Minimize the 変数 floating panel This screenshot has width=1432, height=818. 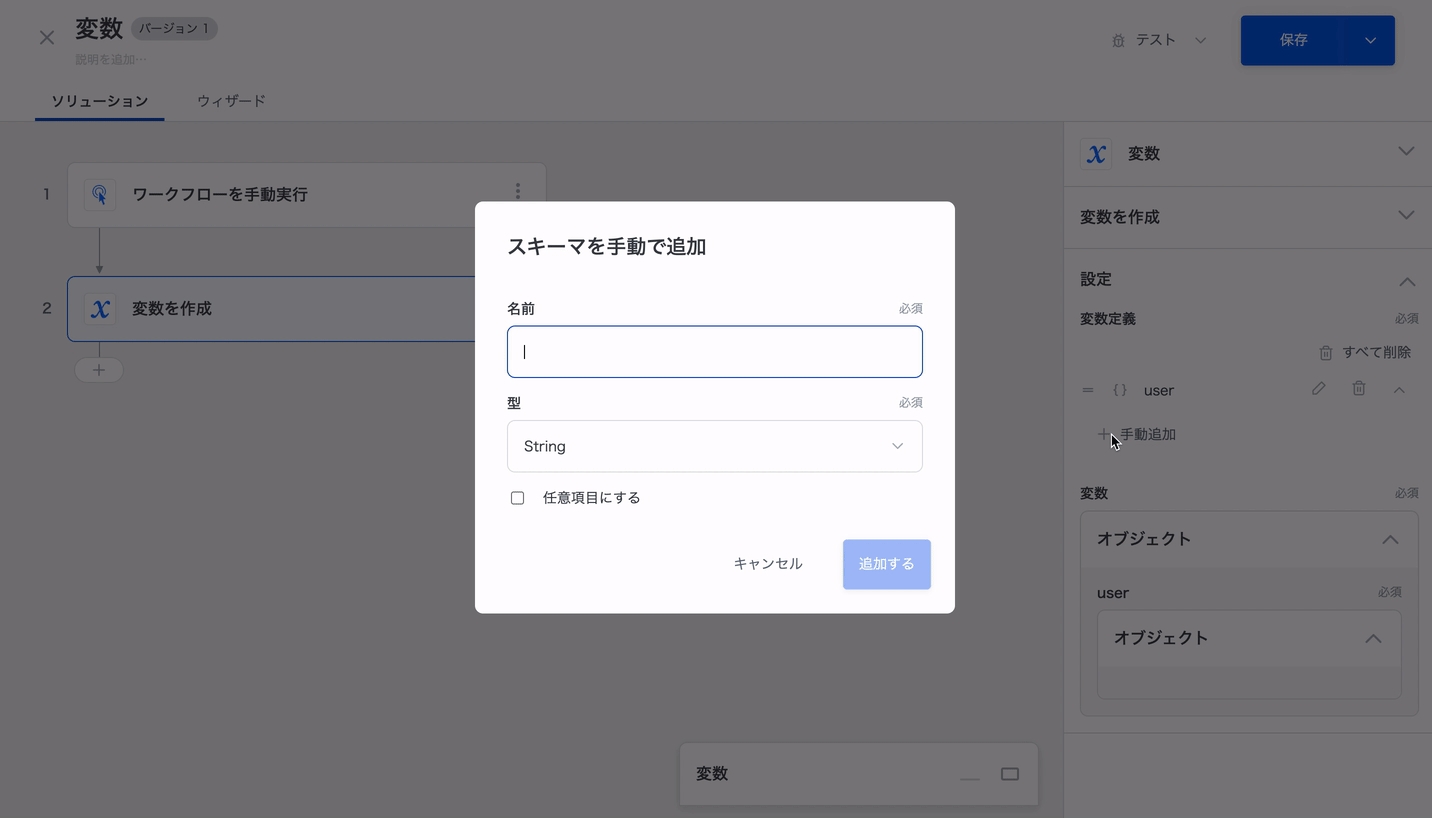[969, 774]
